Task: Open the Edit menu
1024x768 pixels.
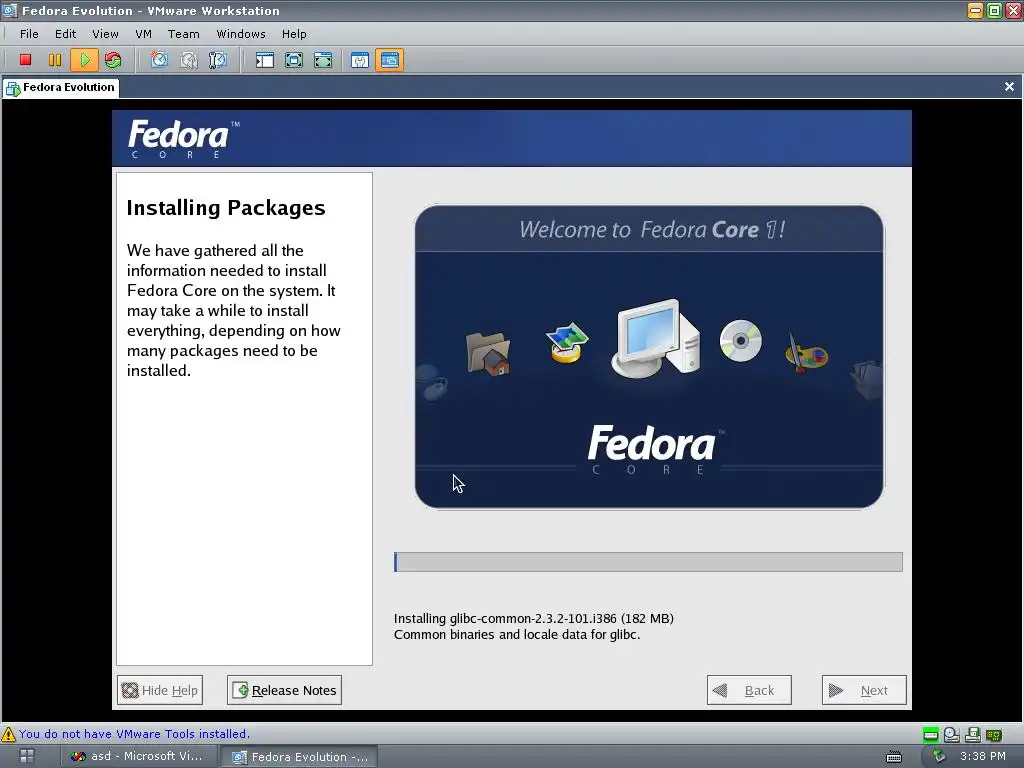Action: pos(65,34)
